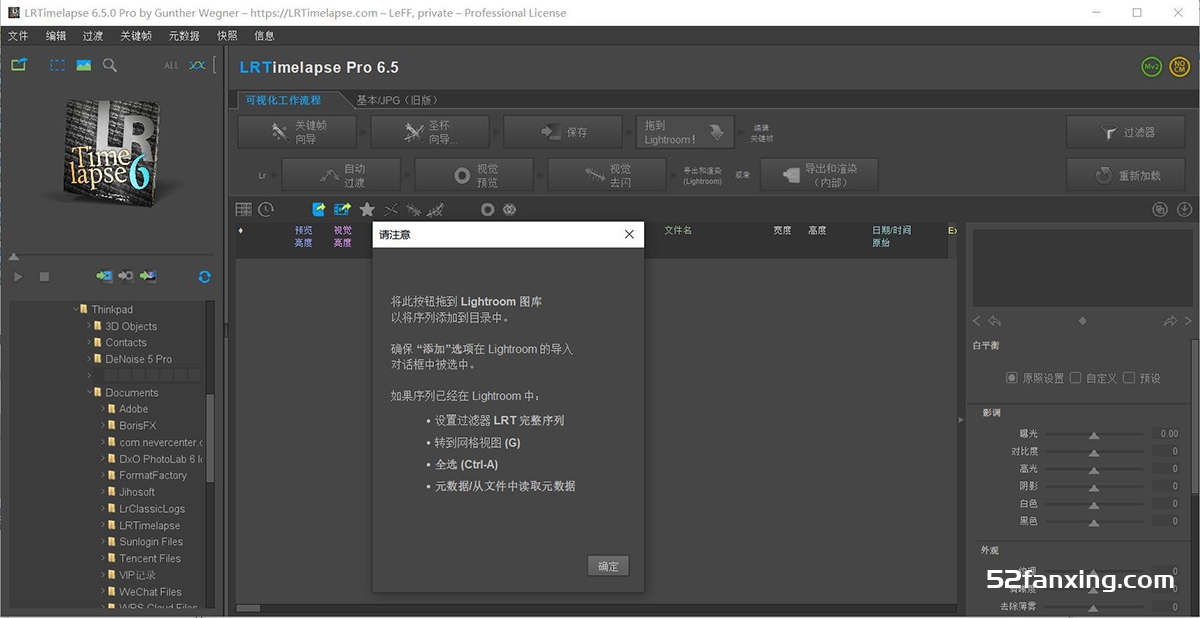The height and width of the screenshot is (618, 1200).
Task: Stop the preview playback
Action: pos(44,276)
